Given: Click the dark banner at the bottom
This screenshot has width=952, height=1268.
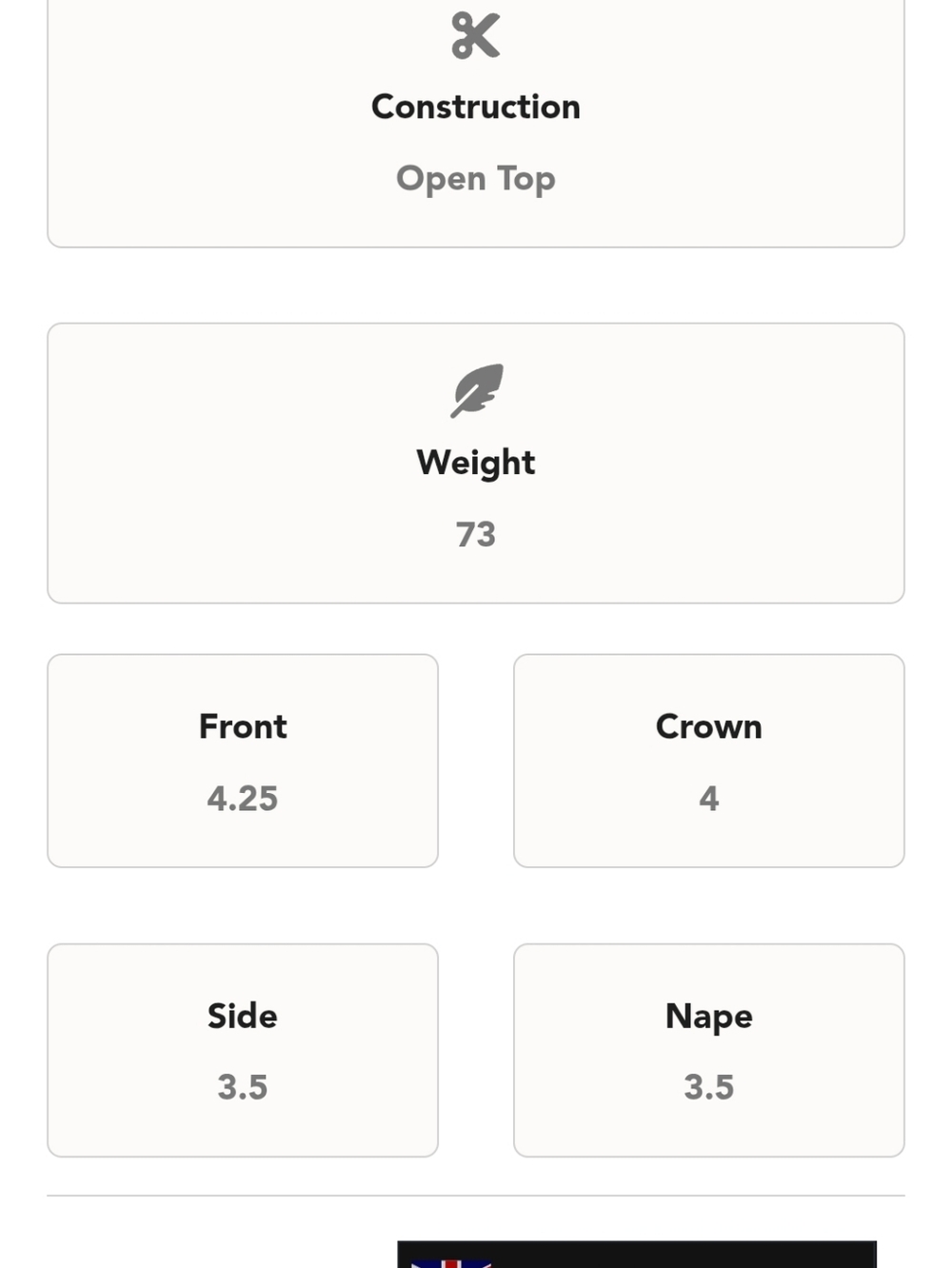Looking at the screenshot, I should point(637,1255).
